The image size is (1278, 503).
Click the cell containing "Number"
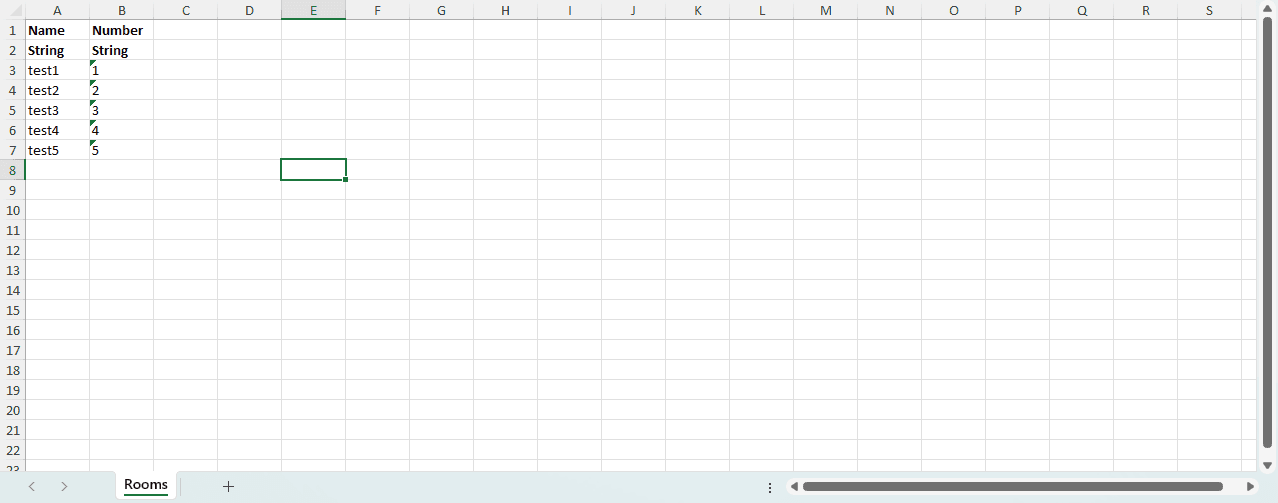click(121, 30)
